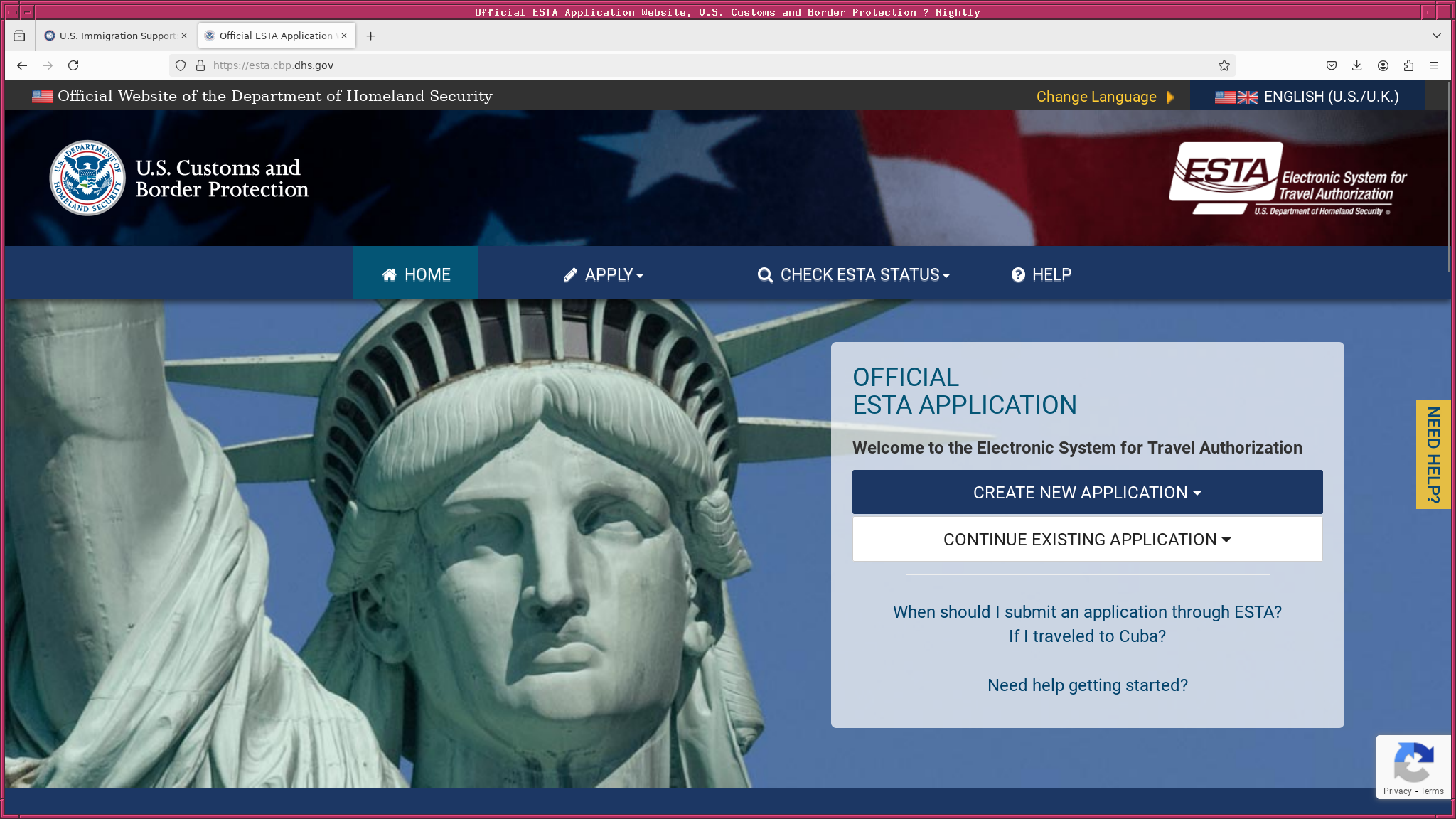The width and height of the screenshot is (1456, 819).
Task: Open the Firefox downloads icon
Action: pos(1356,65)
